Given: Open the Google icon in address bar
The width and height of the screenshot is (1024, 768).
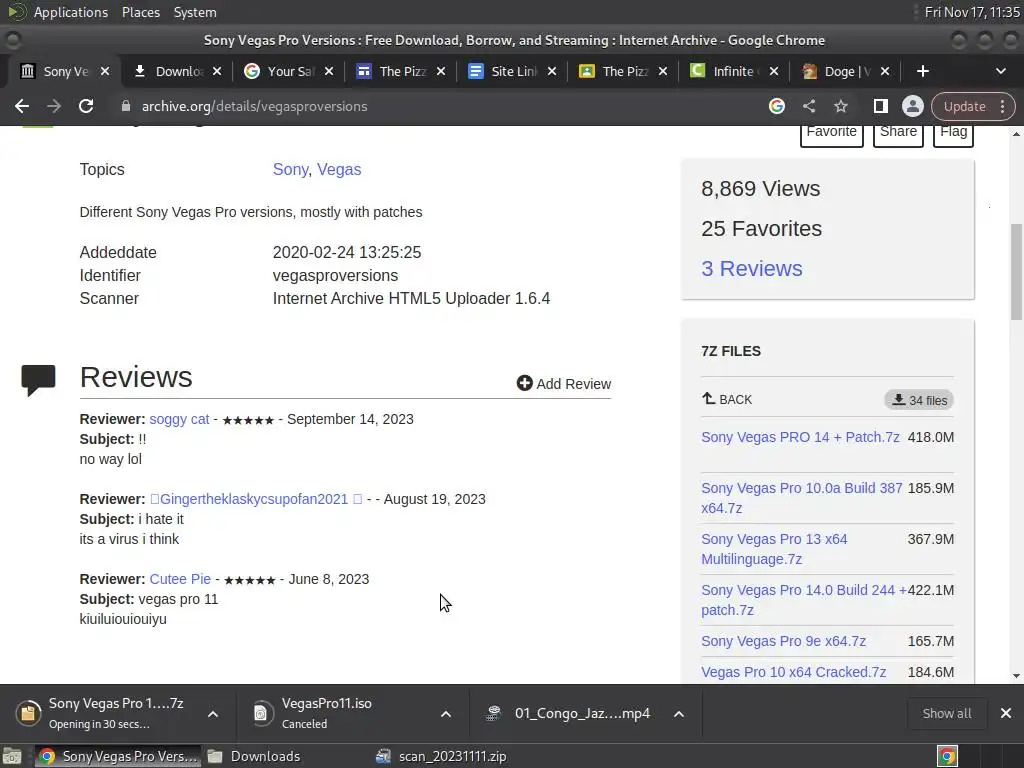Looking at the screenshot, I should [x=776, y=106].
